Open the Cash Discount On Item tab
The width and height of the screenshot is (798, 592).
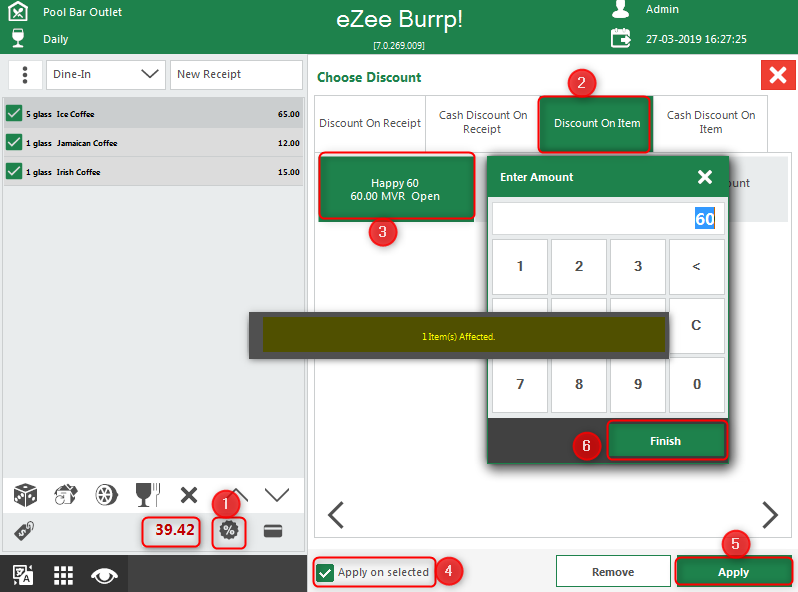710,123
